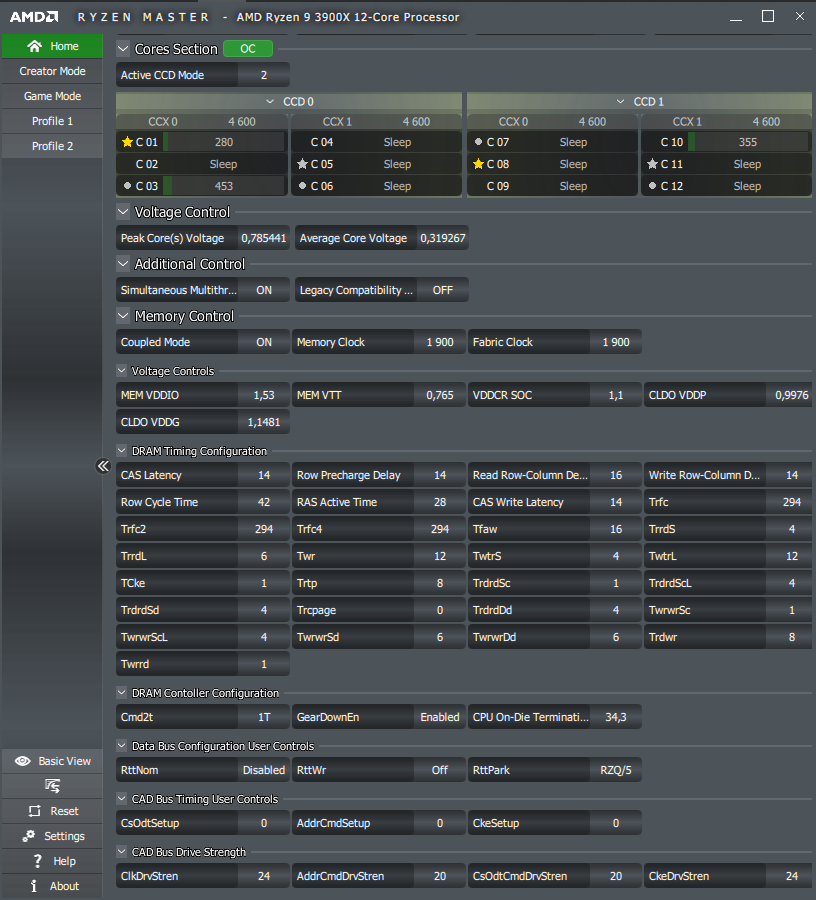Viewport: 816px width, 900px height.
Task: Open the Home tab
Action: coord(52,46)
